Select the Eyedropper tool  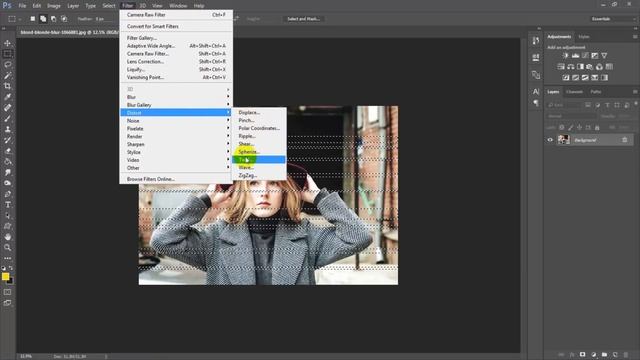7,97
